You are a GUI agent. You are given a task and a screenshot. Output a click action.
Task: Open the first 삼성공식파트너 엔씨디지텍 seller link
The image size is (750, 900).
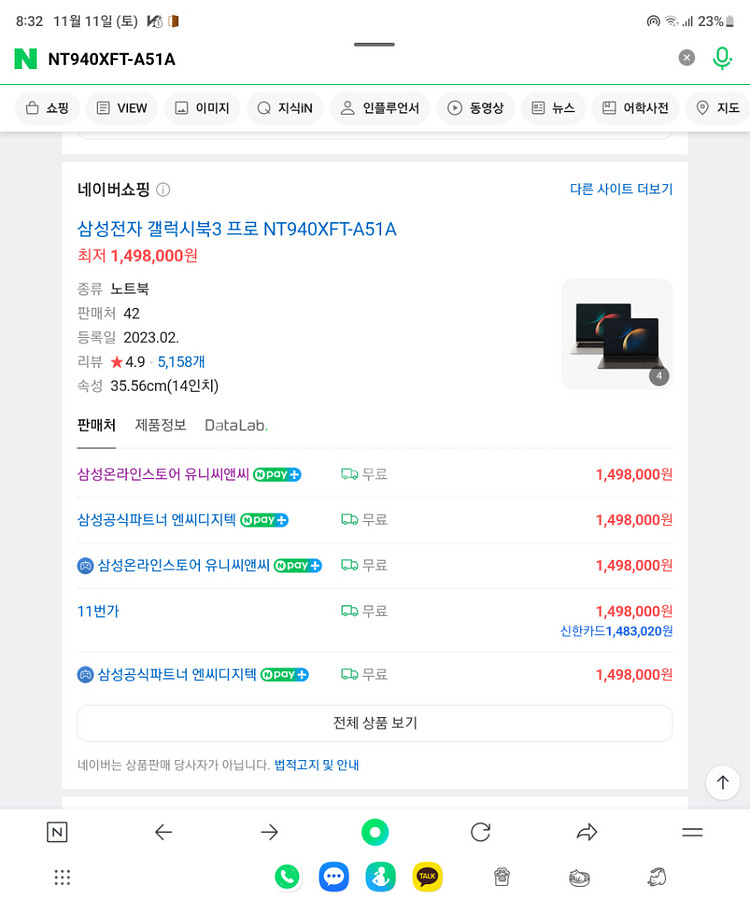coord(156,520)
